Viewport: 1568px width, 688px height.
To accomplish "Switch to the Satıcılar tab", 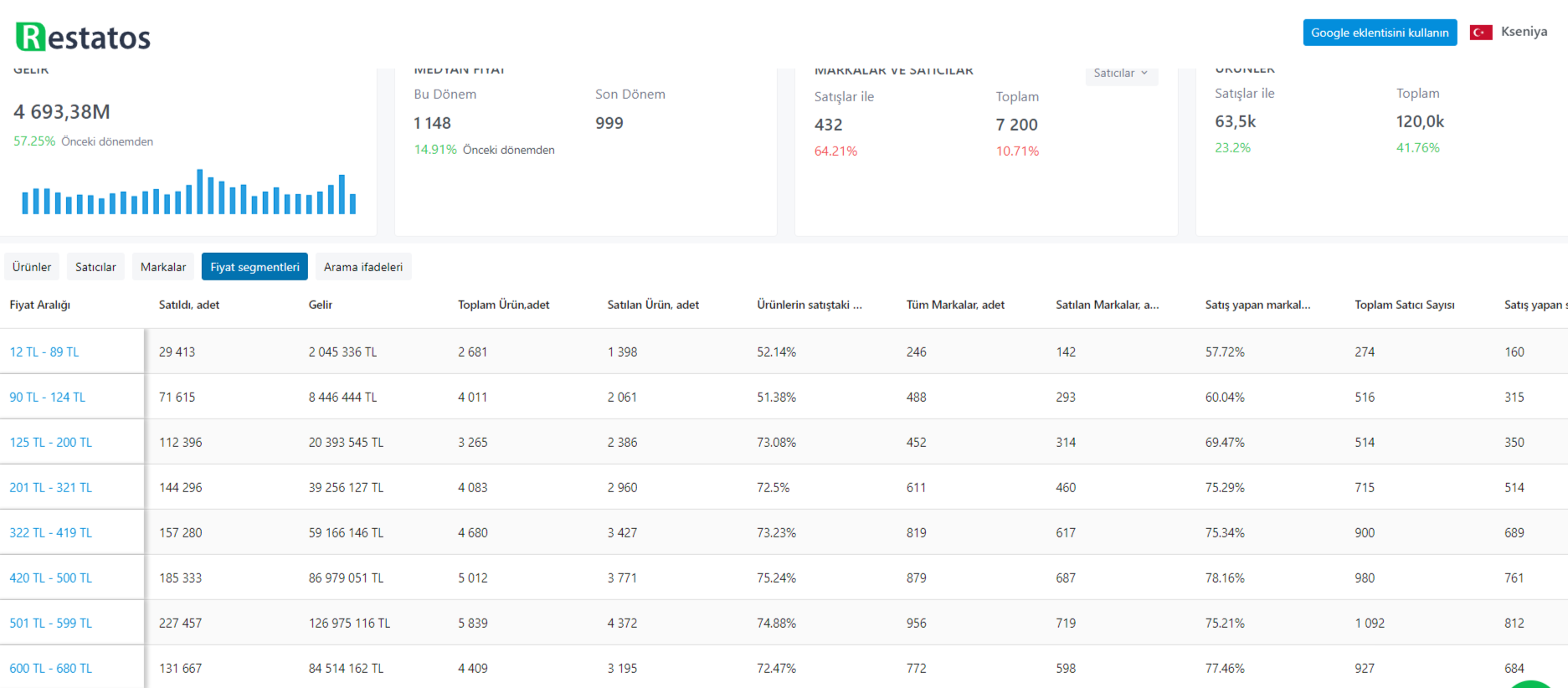I will pos(95,267).
